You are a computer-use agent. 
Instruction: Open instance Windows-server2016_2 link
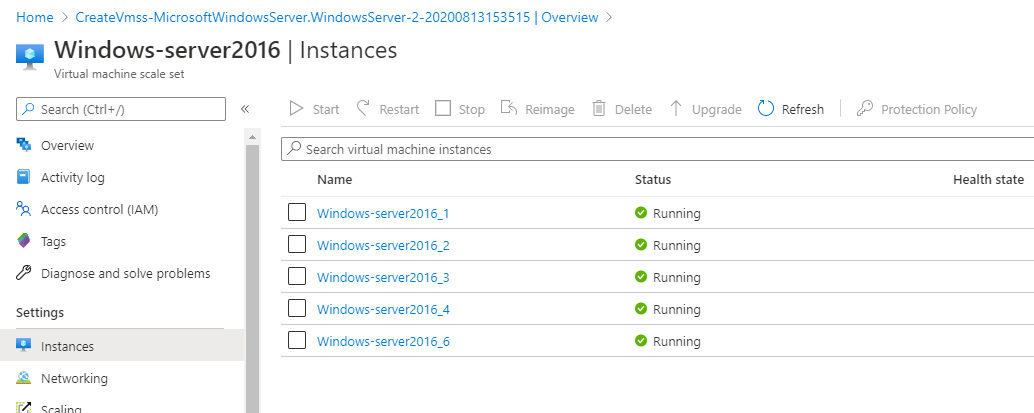[x=383, y=245]
